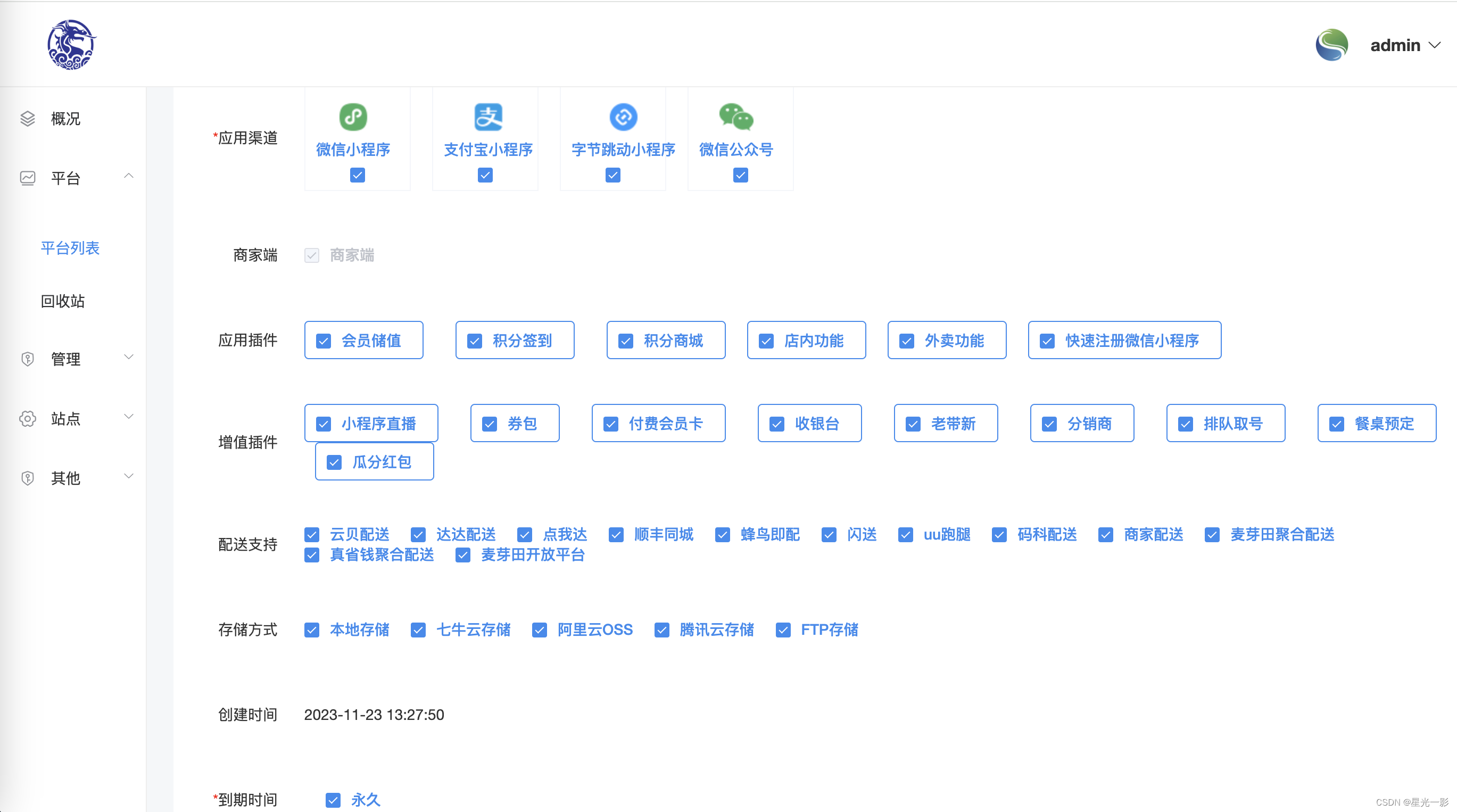
Task: Toggle 阿里云OSS storage option
Action: tap(540, 630)
